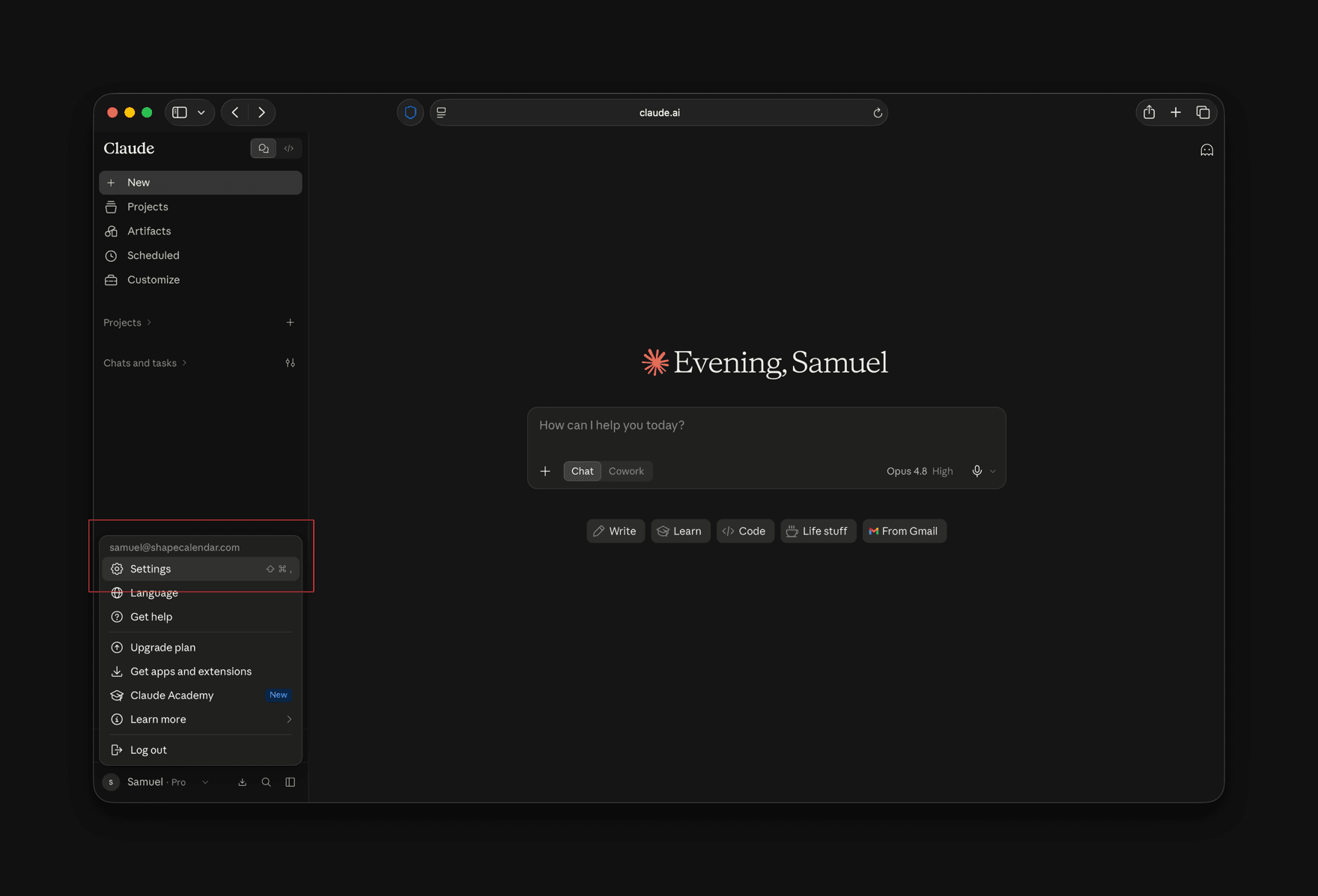The image size is (1318, 896).
Task: Click the Code suggestion chip
Action: (x=745, y=531)
